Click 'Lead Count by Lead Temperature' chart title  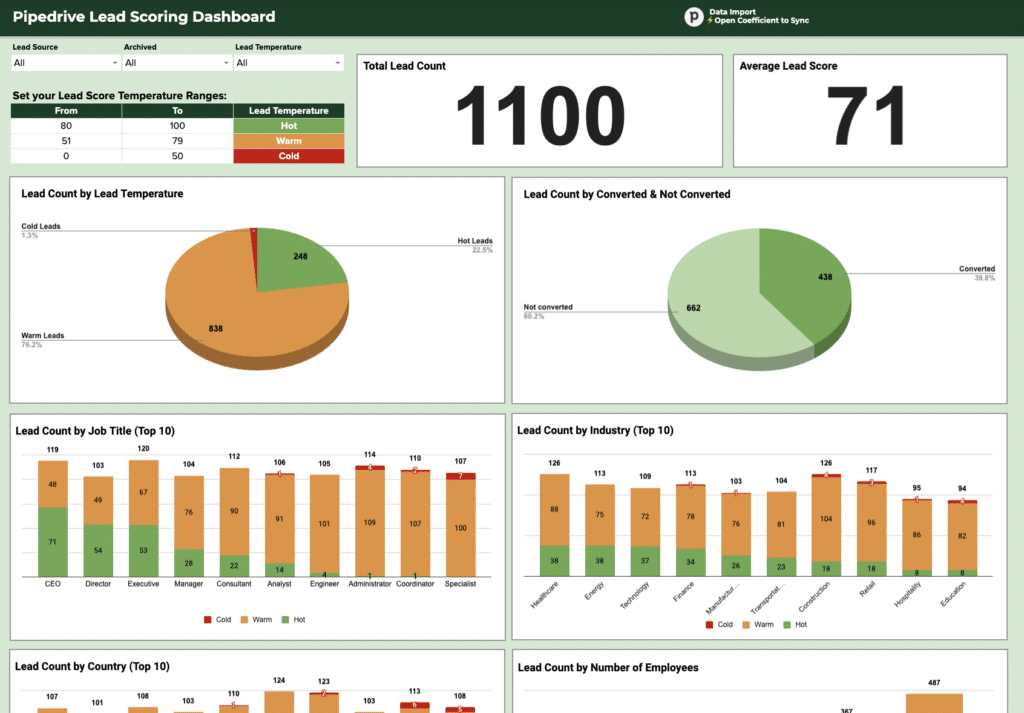(102, 194)
